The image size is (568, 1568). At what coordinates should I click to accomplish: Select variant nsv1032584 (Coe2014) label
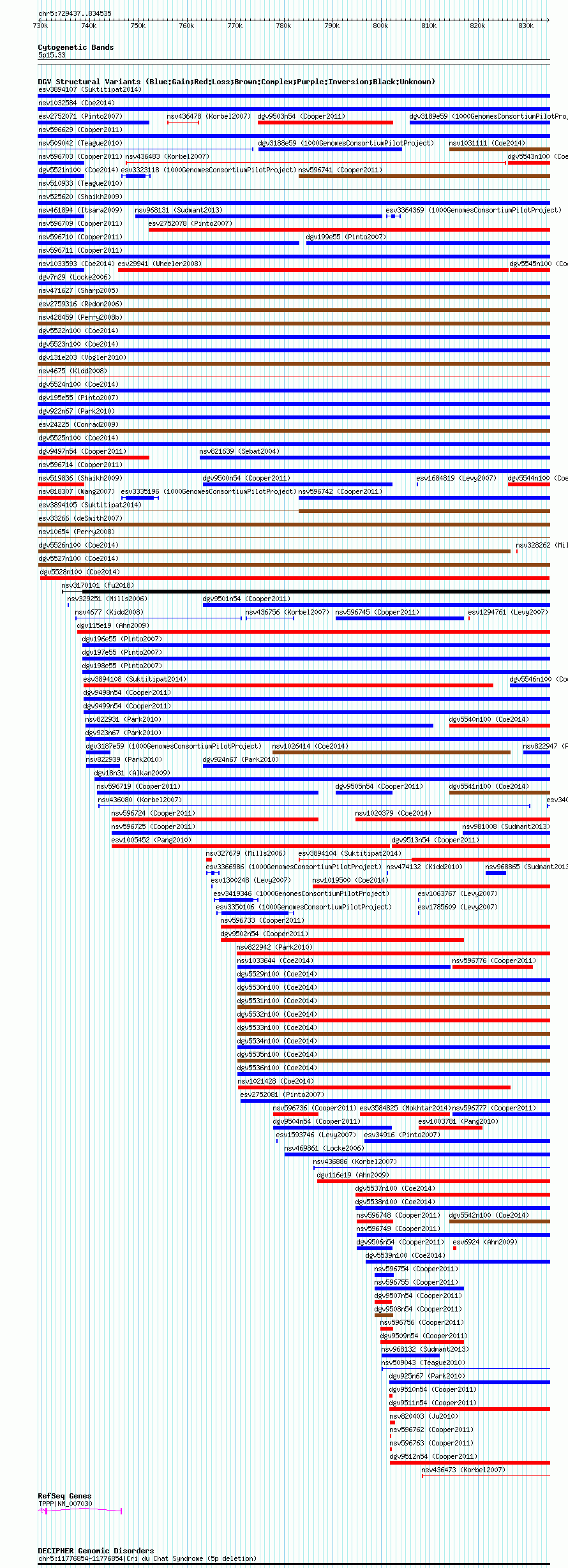(77, 103)
